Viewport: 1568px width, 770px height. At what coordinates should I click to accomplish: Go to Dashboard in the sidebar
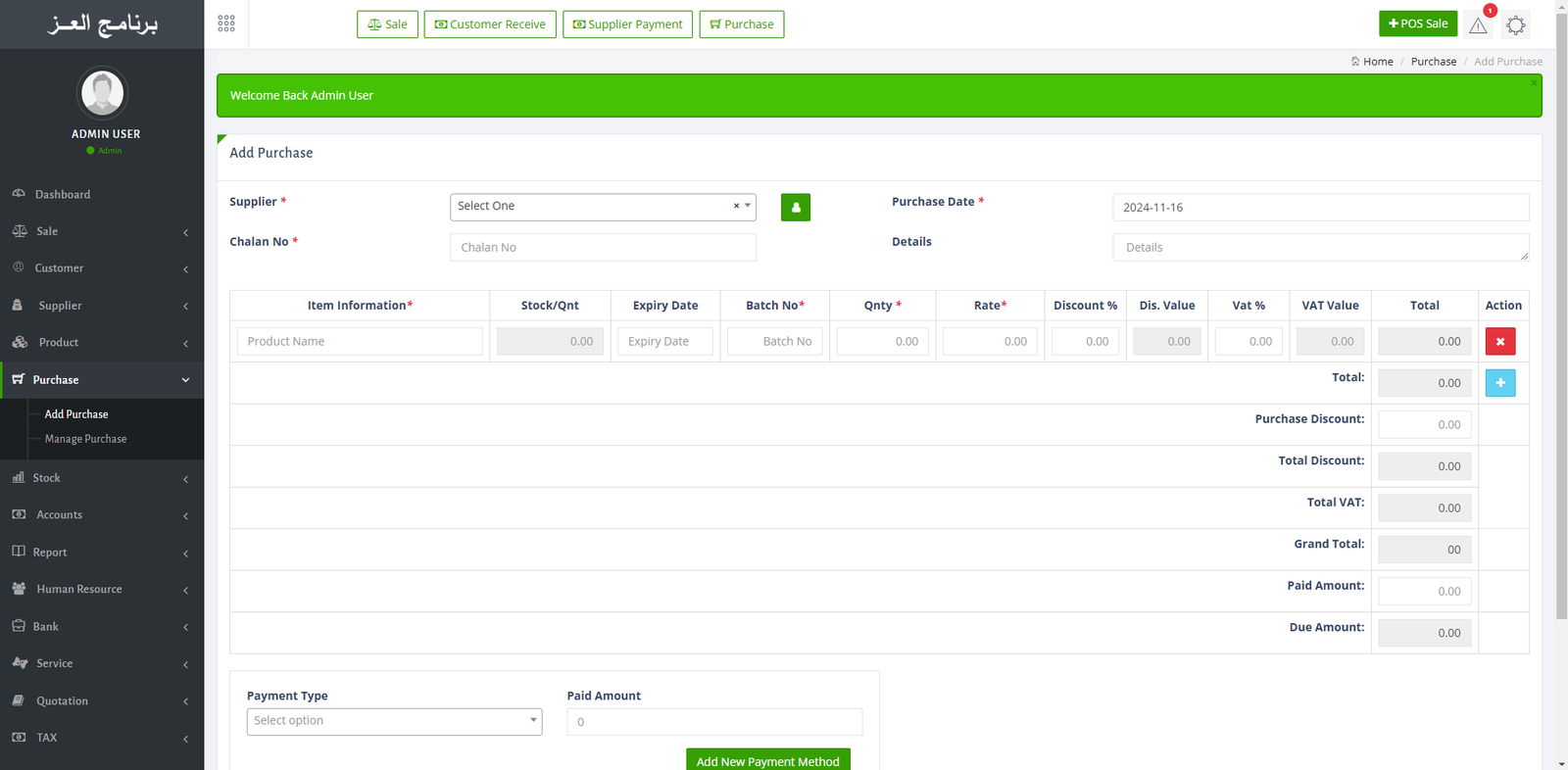(63, 194)
